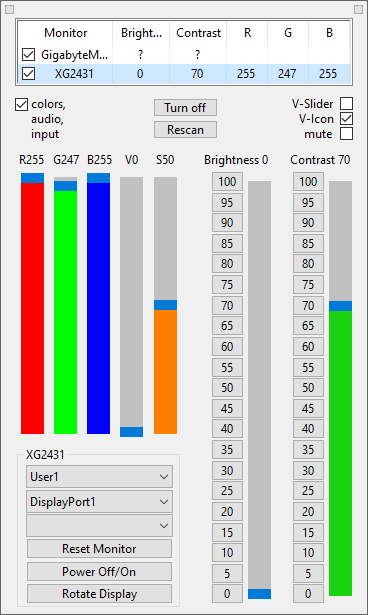The width and height of the screenshot is (368, 615).
Task: Click the Contrast column header
Action: tap(198, 33)
